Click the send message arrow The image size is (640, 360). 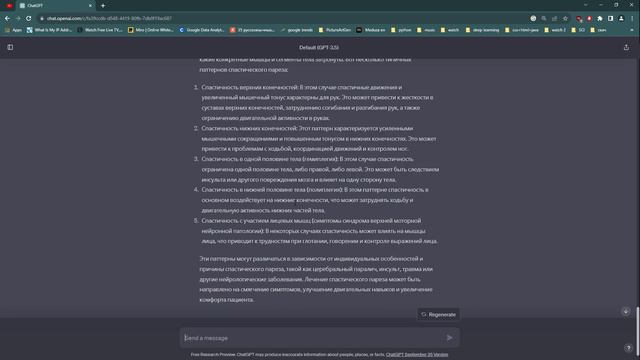449,338
